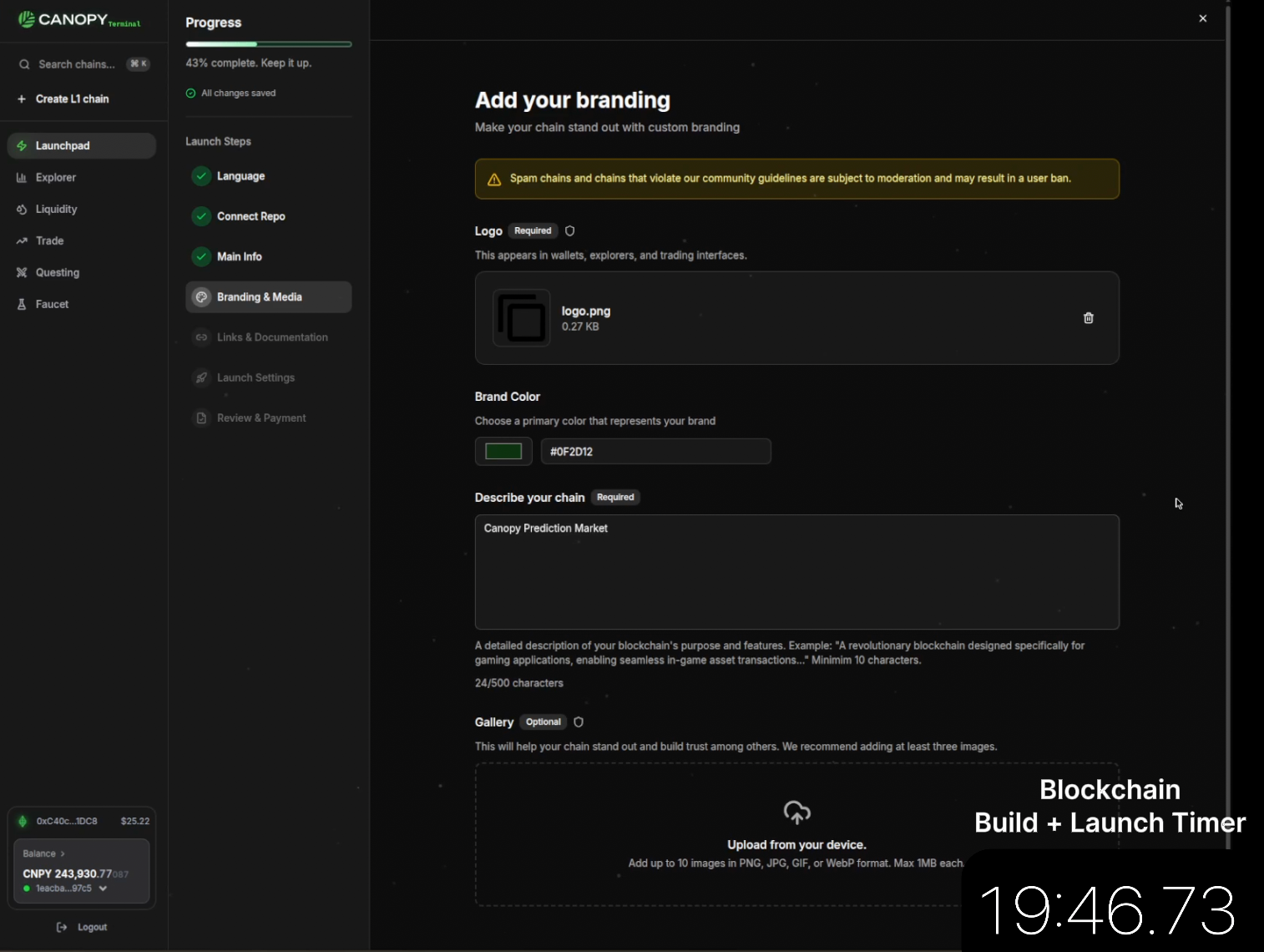Screen dimensions: 1264x952
Task: Click the Launchpad lightning icon
Action: 22,145
